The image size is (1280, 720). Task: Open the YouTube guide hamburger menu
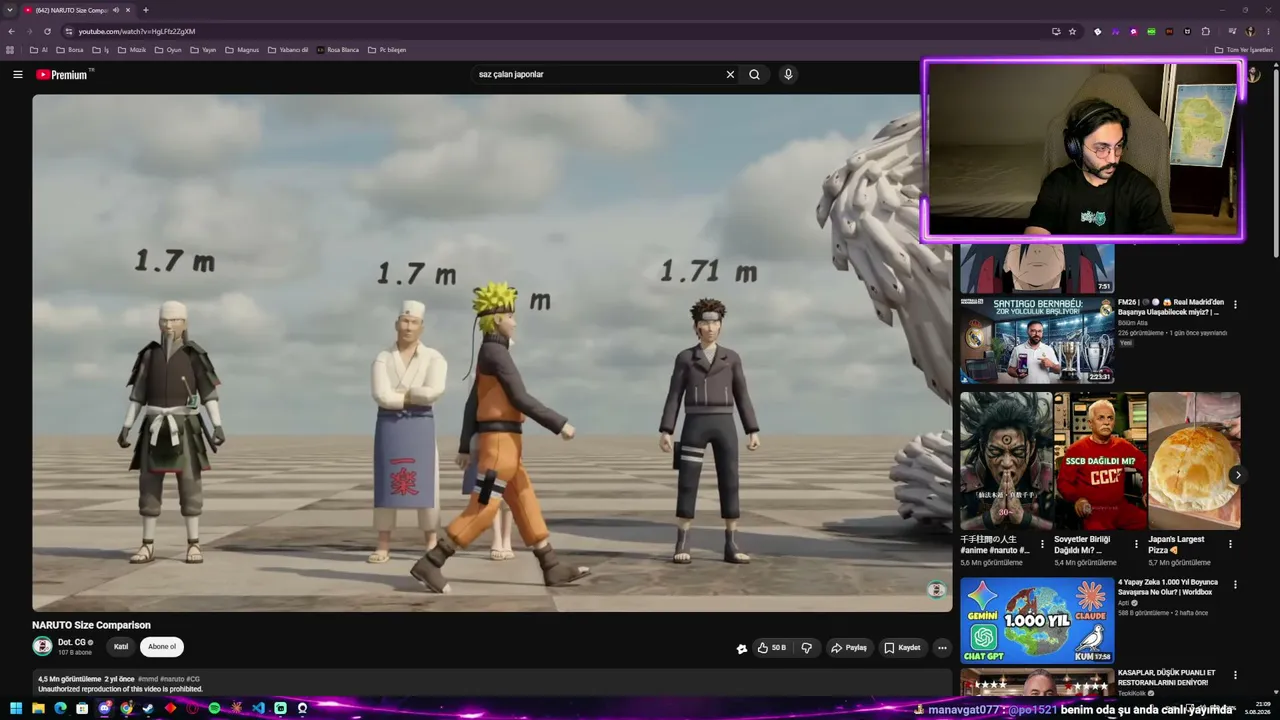(x=17, y=74)
